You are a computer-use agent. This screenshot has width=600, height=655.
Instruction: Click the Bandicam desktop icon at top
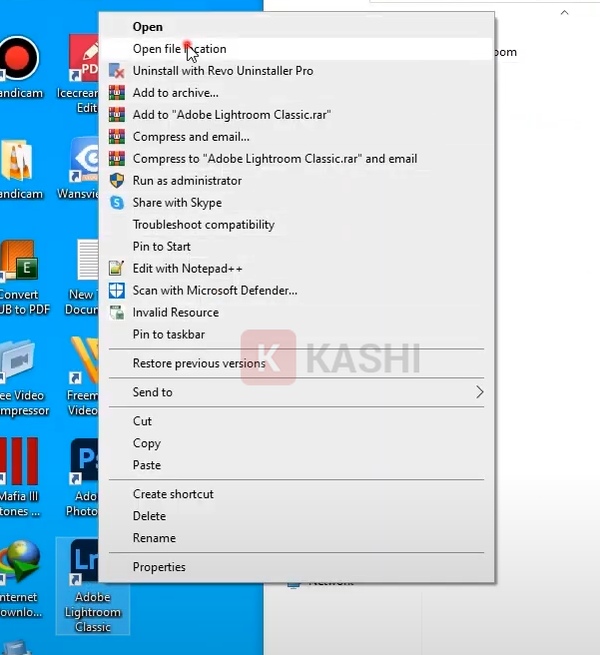(18, 59)
